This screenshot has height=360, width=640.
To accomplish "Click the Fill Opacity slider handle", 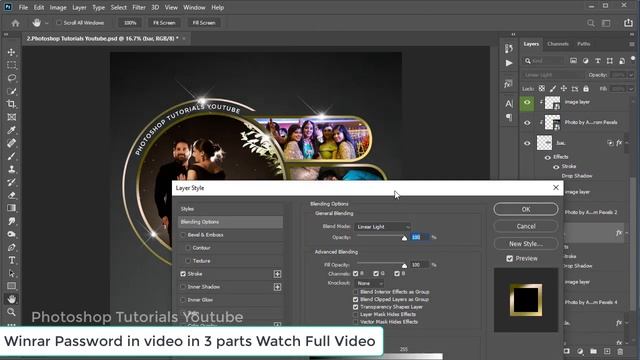I will (x=404, y=265).
